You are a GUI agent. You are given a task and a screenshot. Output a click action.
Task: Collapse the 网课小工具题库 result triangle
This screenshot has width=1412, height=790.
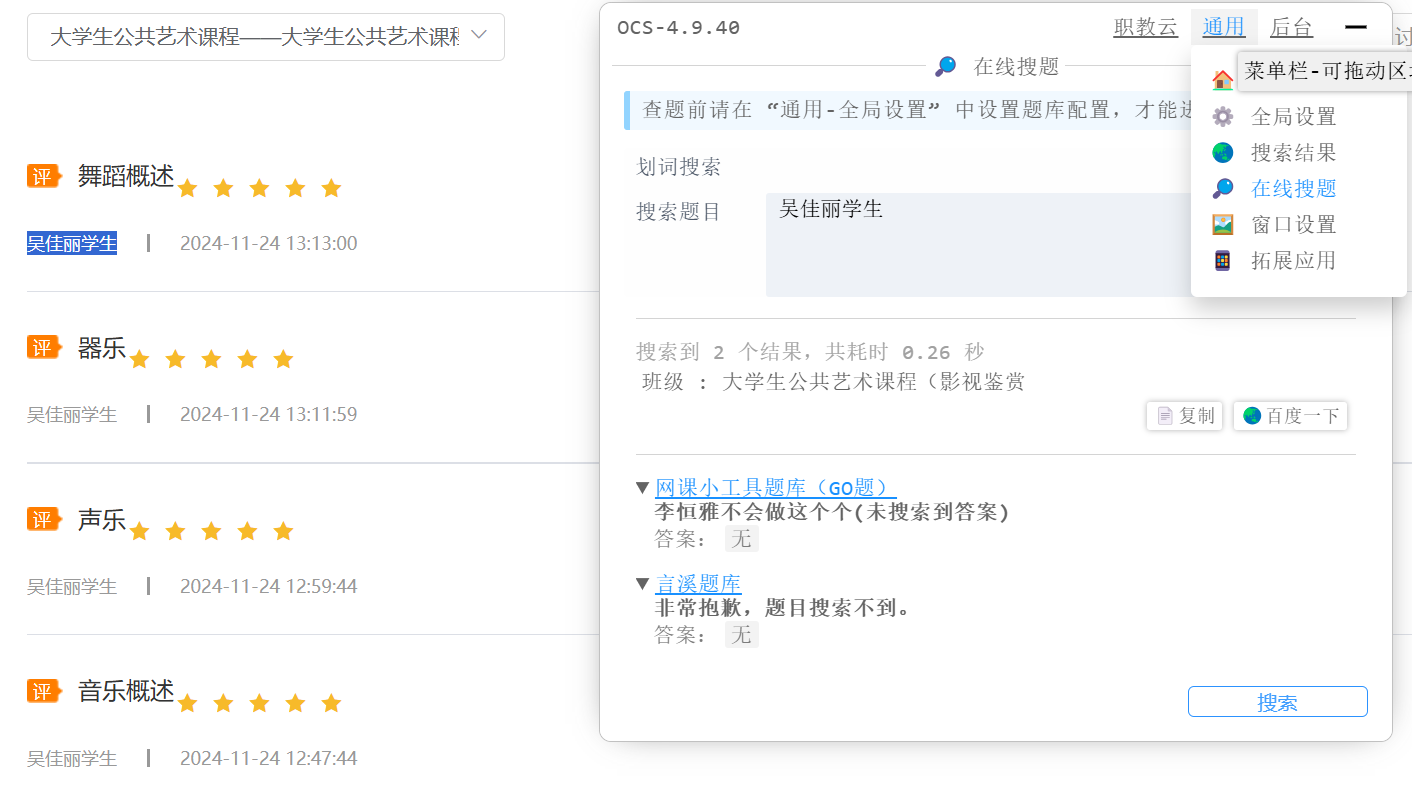pos(643,488)
